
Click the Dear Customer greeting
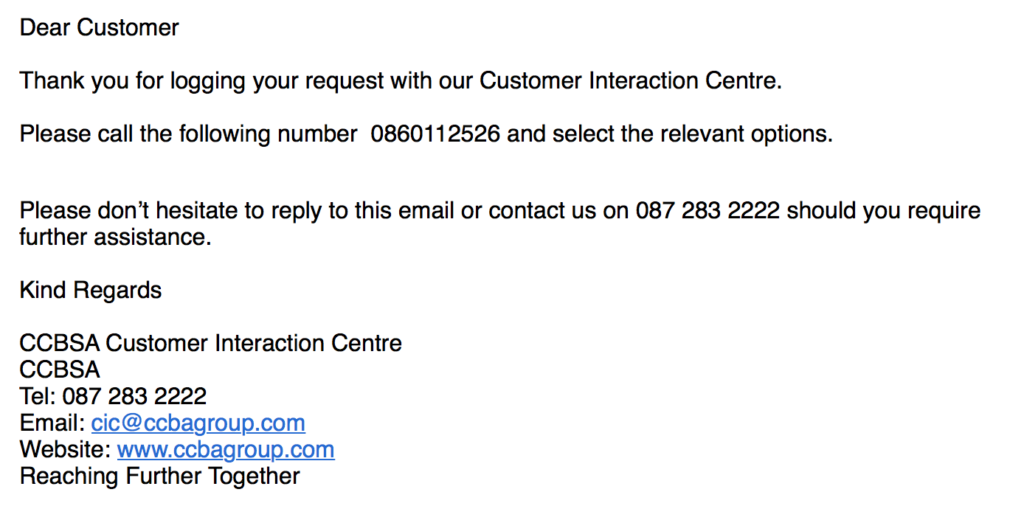[x=99, y=27]
